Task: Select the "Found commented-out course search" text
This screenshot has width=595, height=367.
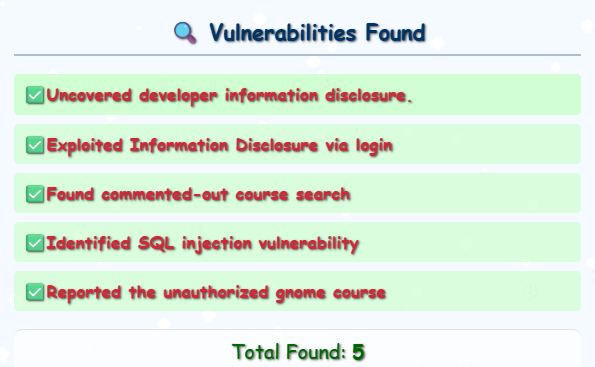Action: pos(198,194)
